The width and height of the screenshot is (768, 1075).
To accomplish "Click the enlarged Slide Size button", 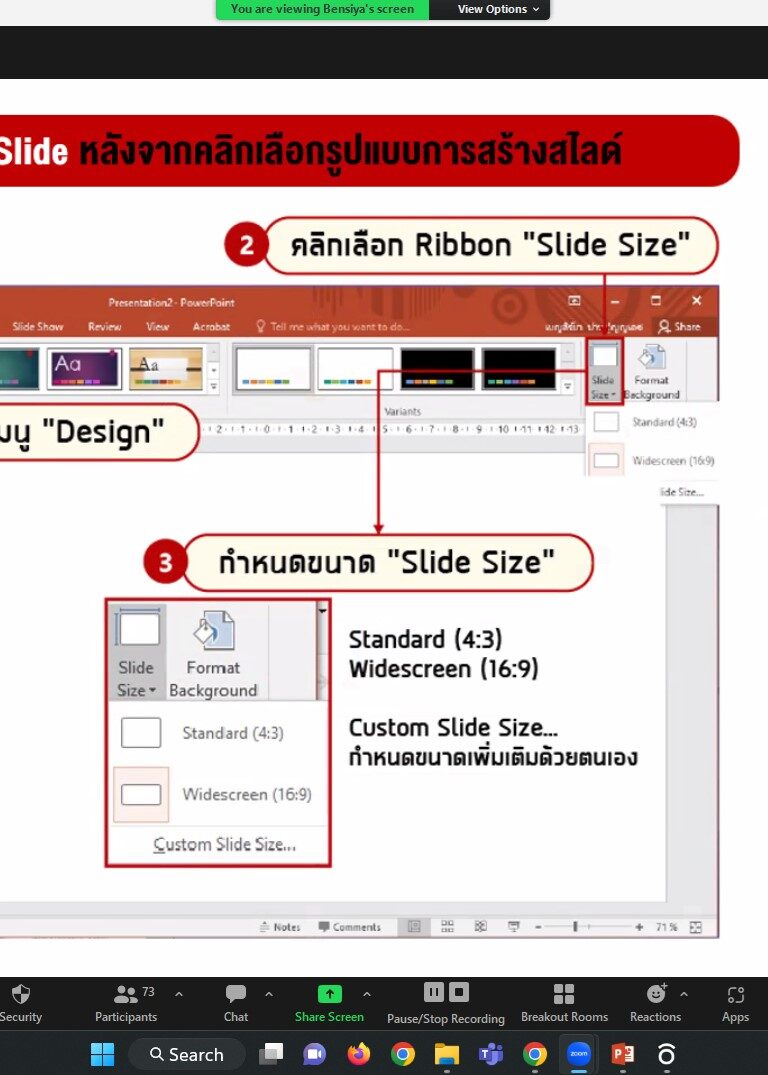I will 137,653.
